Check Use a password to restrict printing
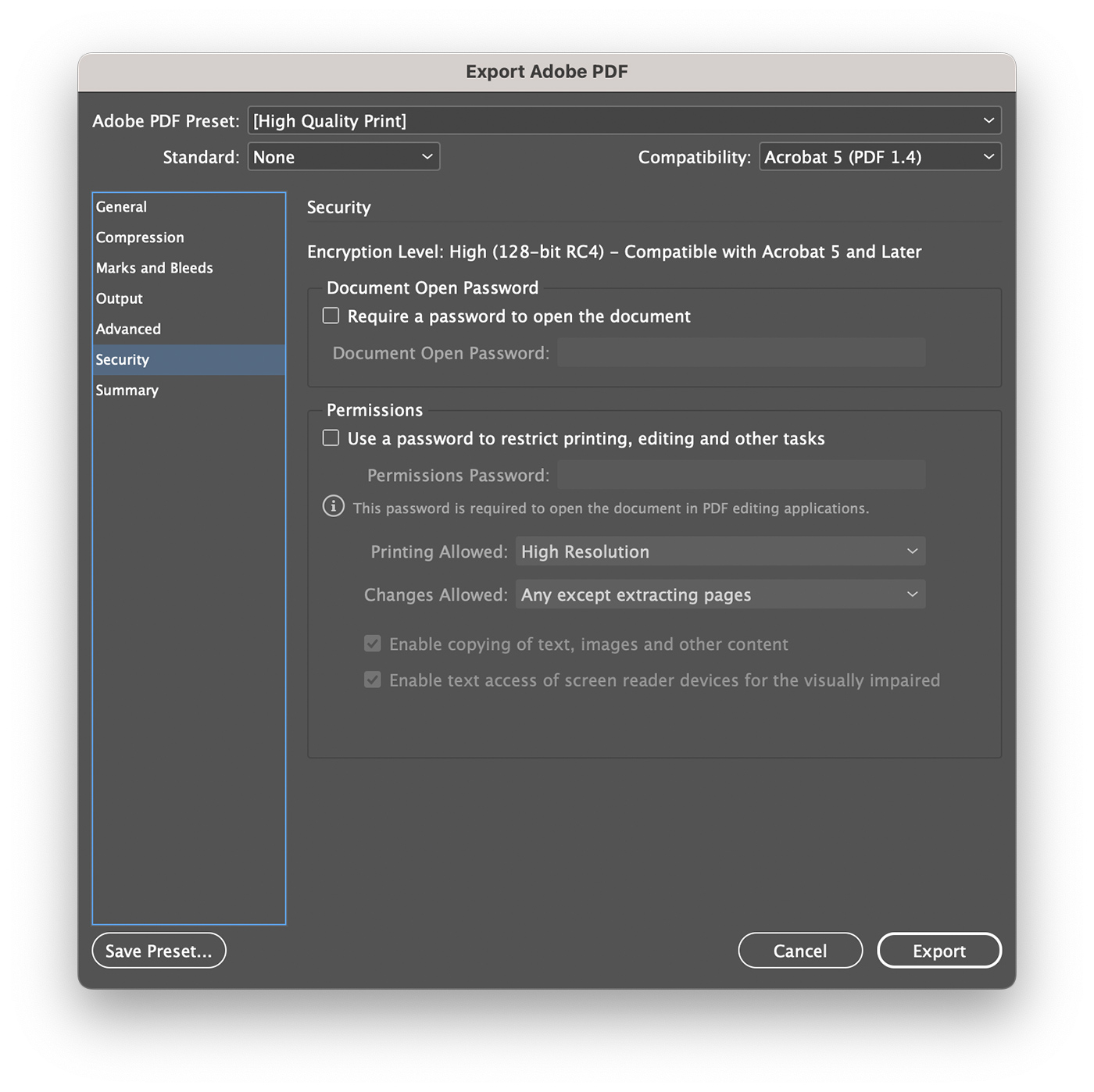The height and width of the screenshot is (1092, 1094). (x=331, y=437)
